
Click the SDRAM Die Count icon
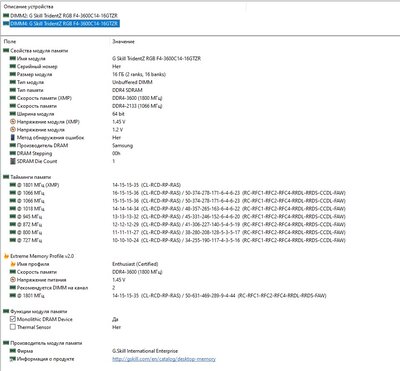coord(13,161)
